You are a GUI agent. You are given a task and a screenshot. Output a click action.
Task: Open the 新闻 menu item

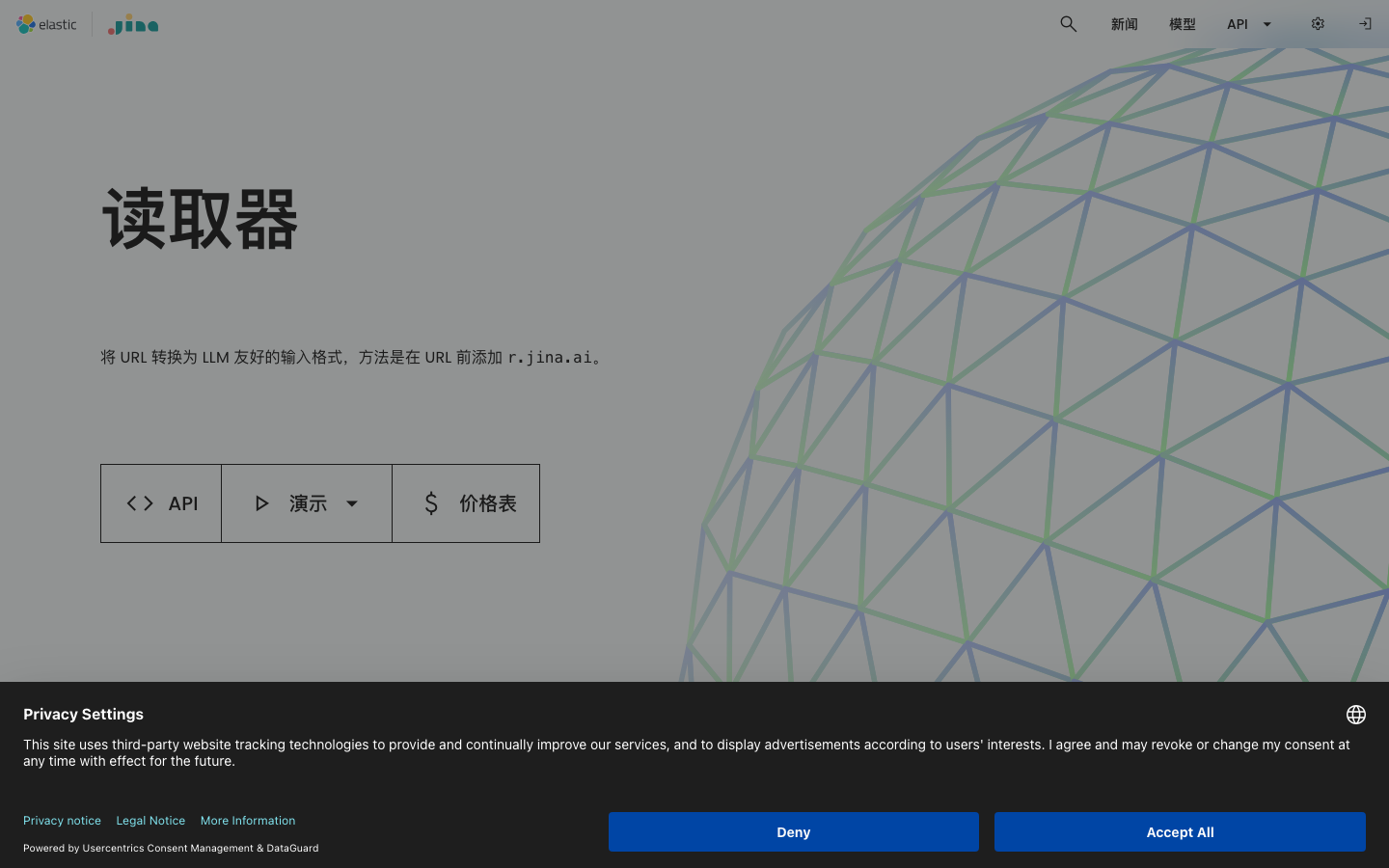click(x=1124, y=24)
